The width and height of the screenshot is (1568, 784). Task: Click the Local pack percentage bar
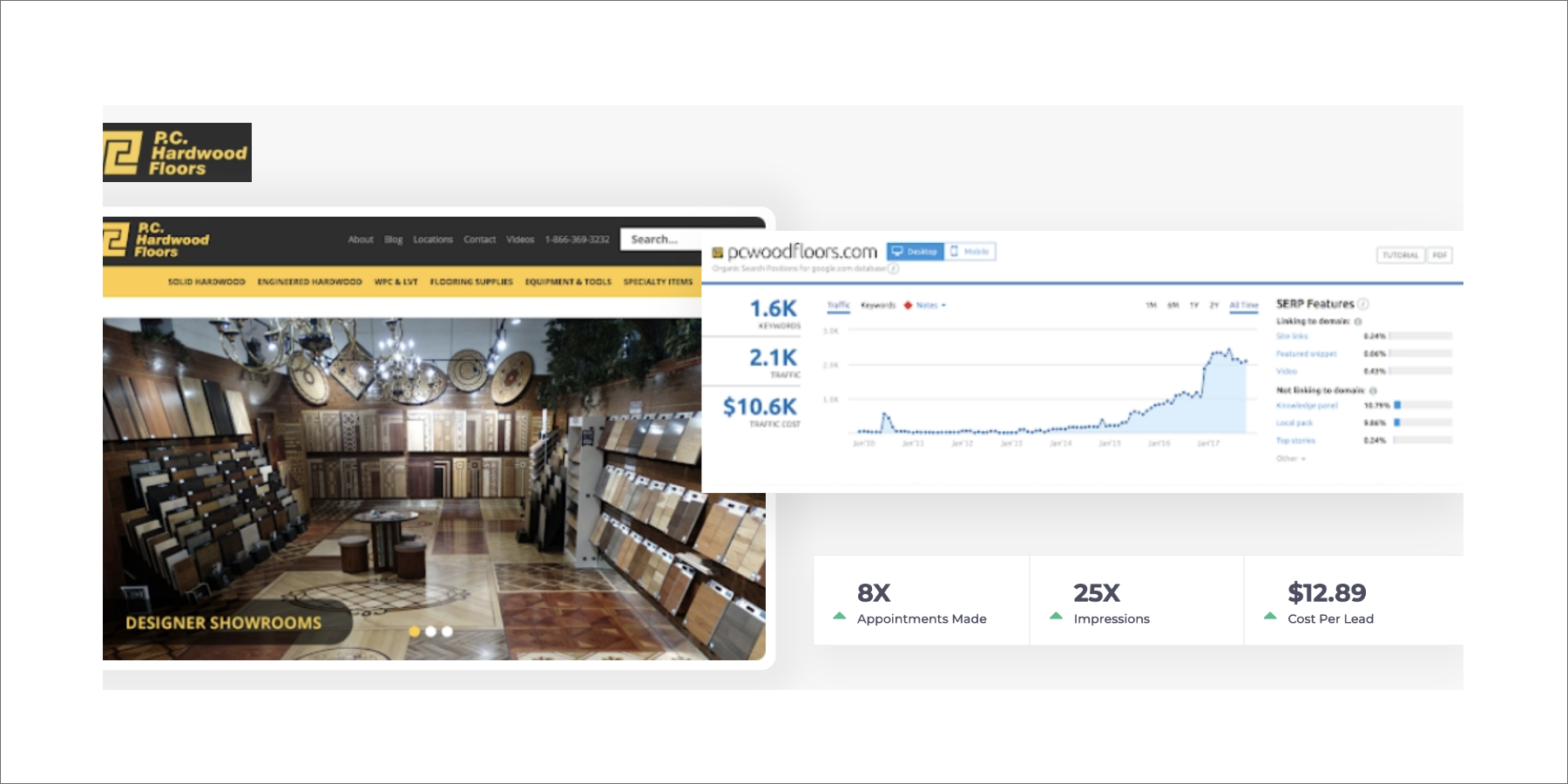point(1423,422)
